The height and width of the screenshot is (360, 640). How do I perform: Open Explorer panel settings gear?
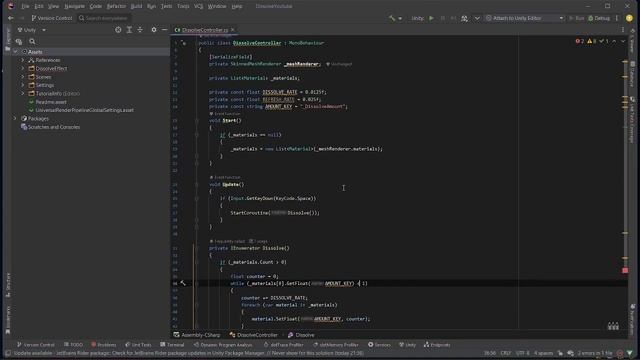(x=154, y=30)
